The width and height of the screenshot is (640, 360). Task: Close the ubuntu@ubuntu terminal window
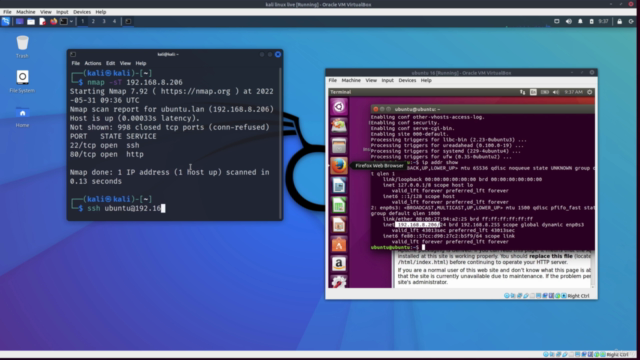(376, 109)
